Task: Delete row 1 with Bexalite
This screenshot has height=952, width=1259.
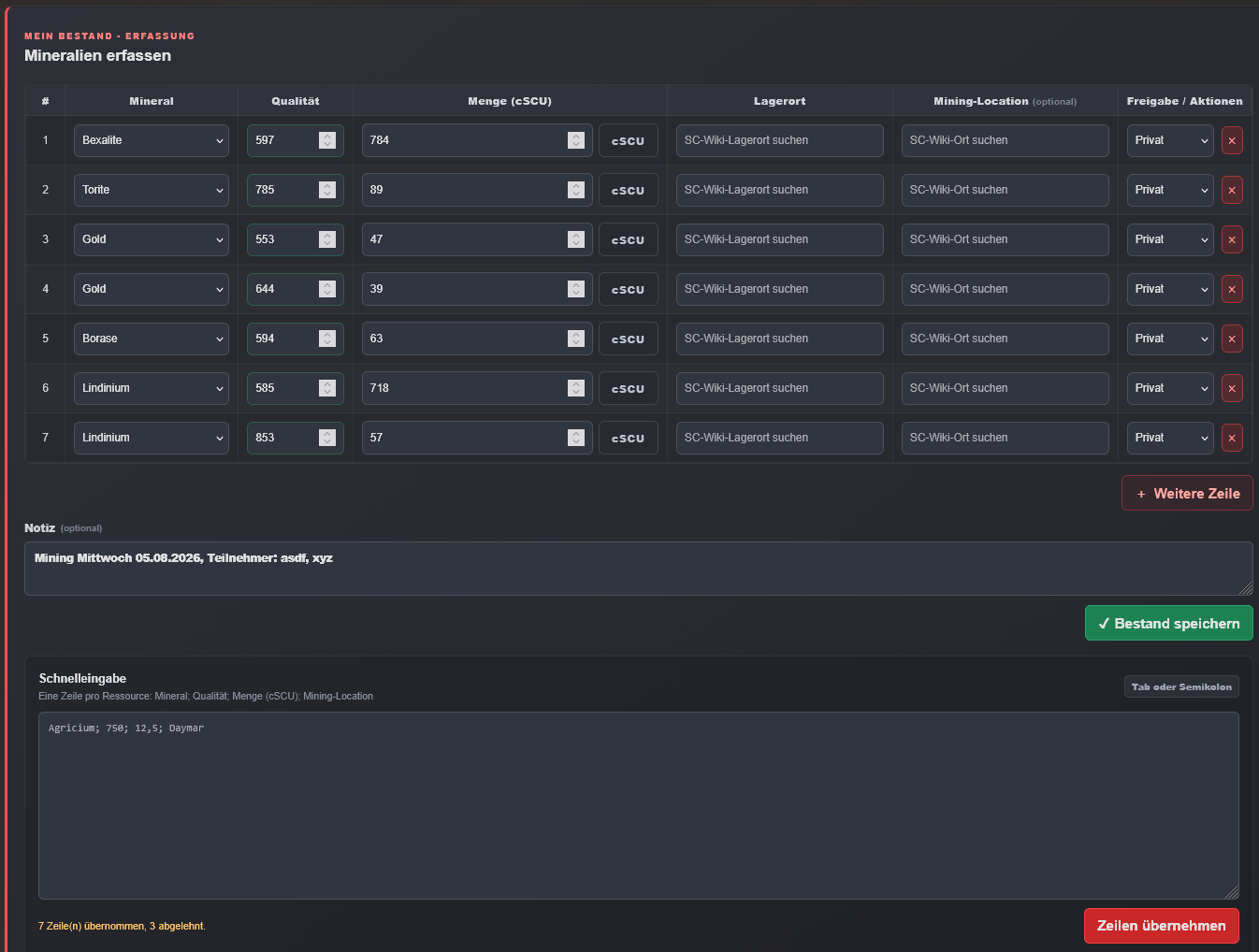Action: click(1232, 140)
